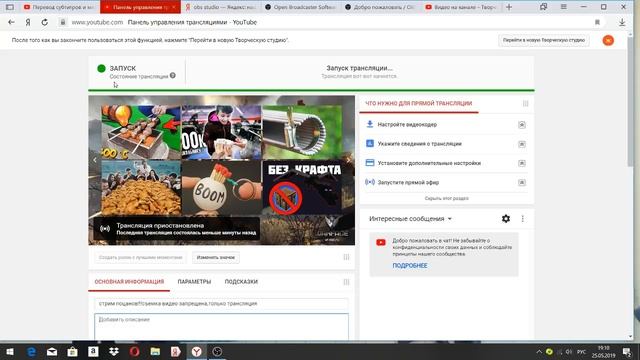640x360 pixels.
Task: Open browser hamburger menu
Action: (563, 7)
